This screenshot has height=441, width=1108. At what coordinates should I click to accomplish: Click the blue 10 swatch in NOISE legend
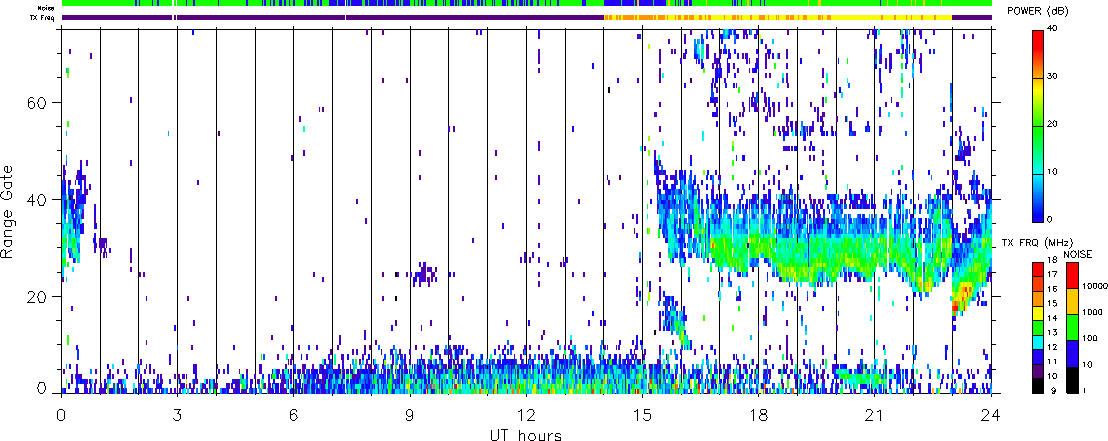coord(1072,353)
